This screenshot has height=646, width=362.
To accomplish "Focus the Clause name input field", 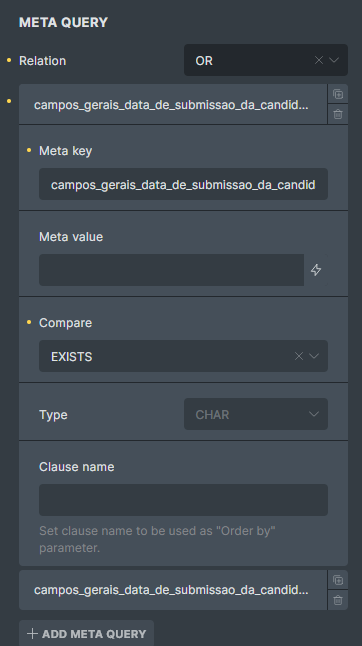I will (x=183, y=500).
